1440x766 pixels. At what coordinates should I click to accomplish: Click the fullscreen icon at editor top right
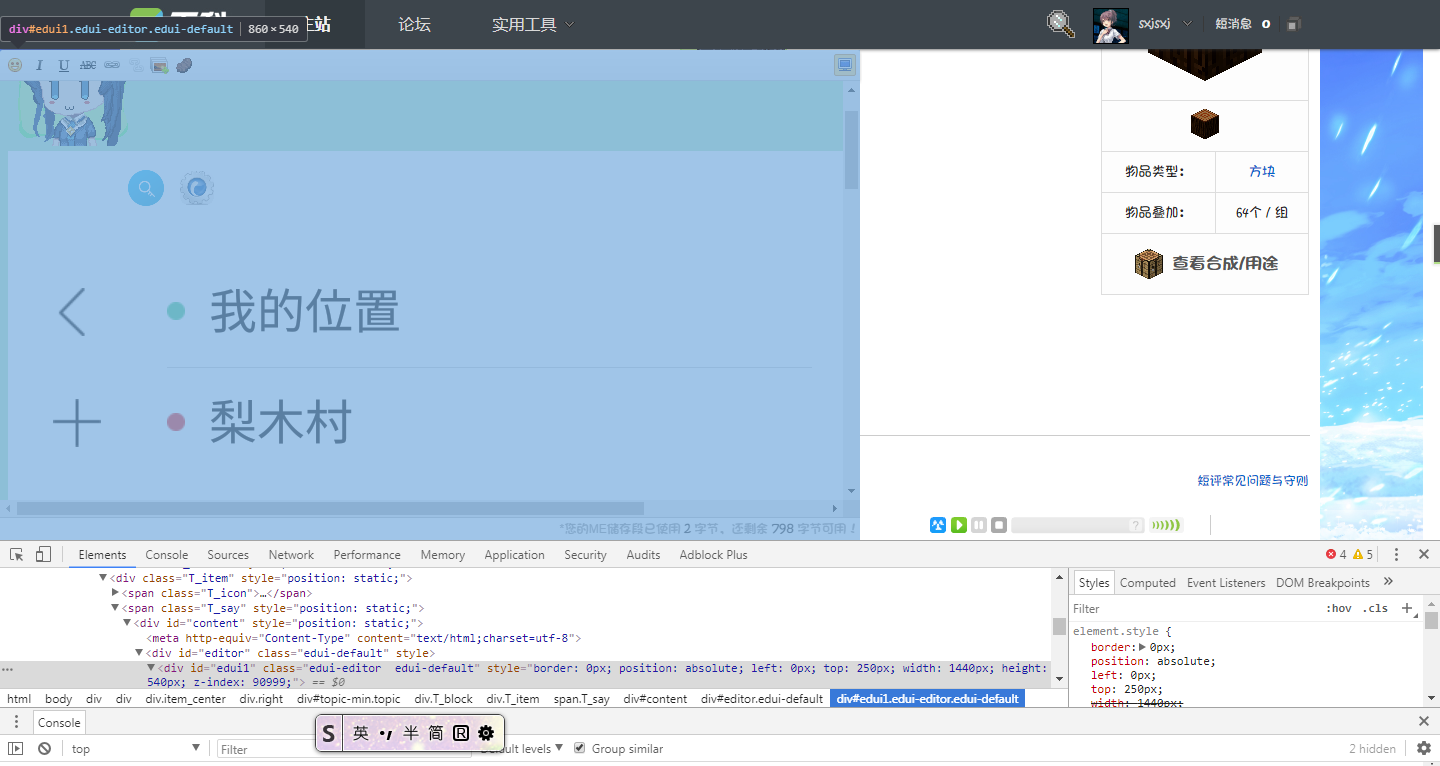click(x=844, y=64)
